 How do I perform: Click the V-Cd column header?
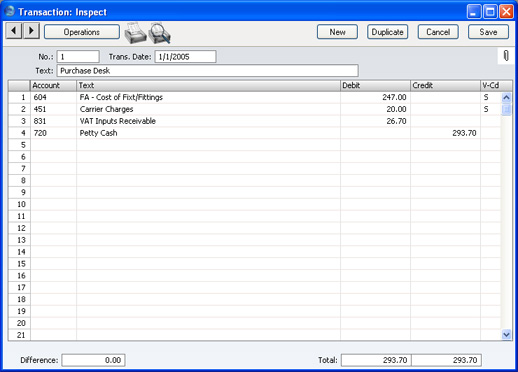(x=496, y=86)
